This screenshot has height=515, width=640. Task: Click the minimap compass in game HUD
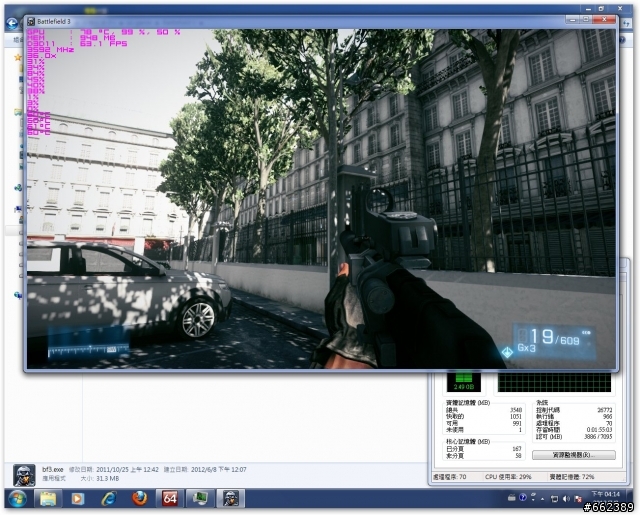click(89, 344)
